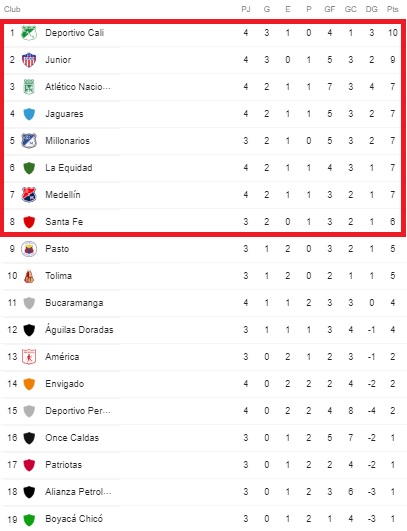Image resolution: width=407 pixels, height=531 pixels.
Task: Click Deportivo Cali's 10 points value
Action: (392, 33)
